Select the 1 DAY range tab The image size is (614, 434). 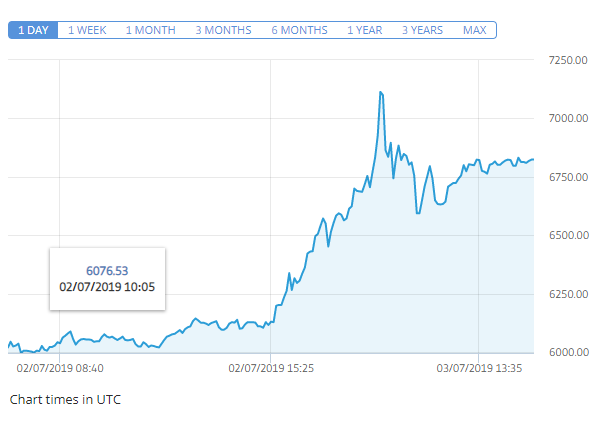click(x=32, y=30)
